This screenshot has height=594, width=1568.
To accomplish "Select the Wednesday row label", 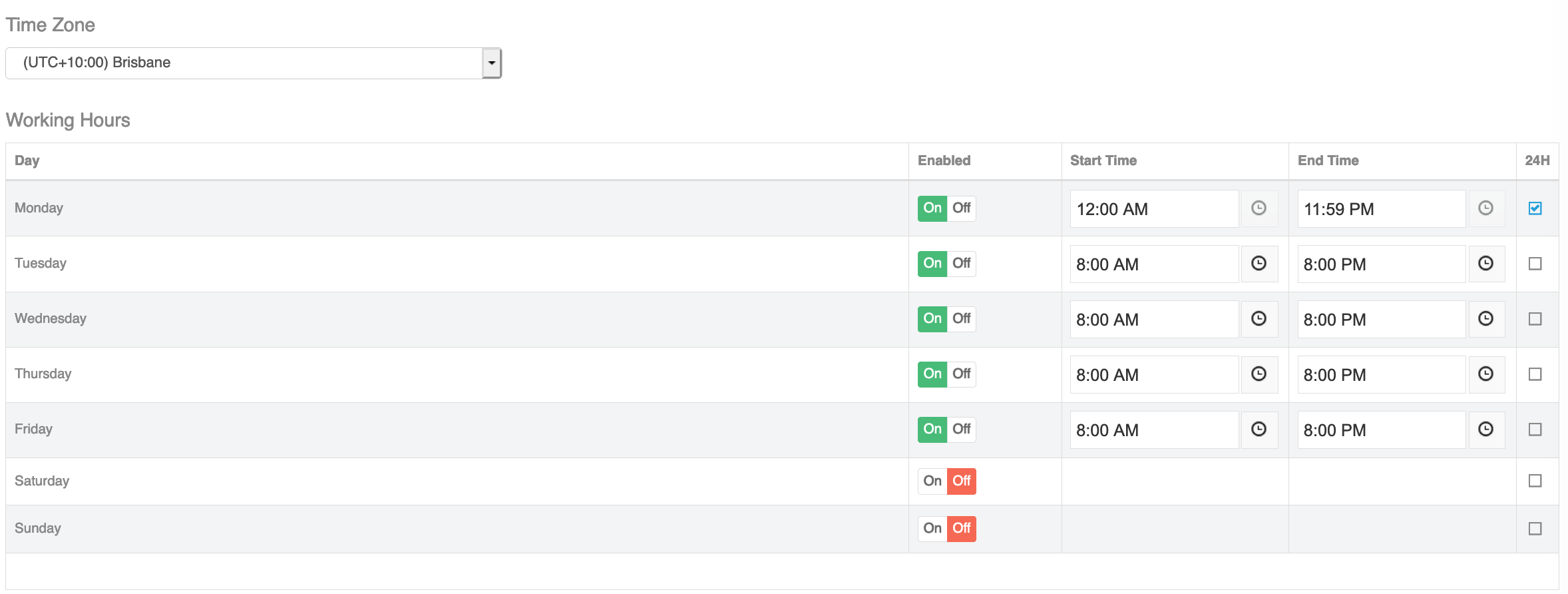I will 51,318.
